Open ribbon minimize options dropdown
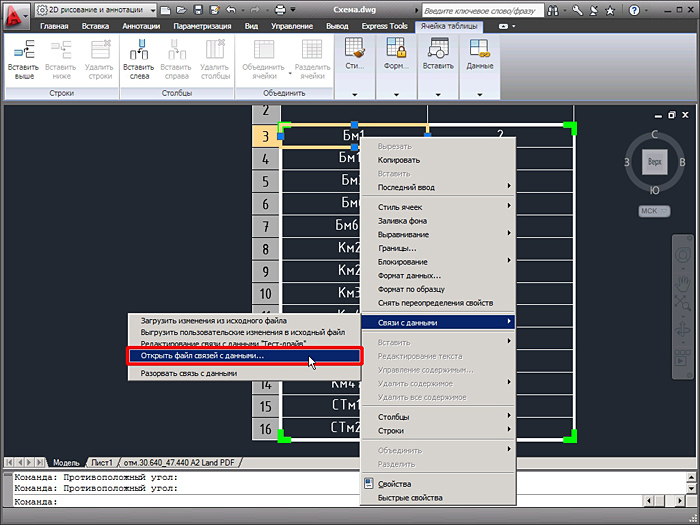This screenshot has width=700, height=525. (x=514, y=26)
